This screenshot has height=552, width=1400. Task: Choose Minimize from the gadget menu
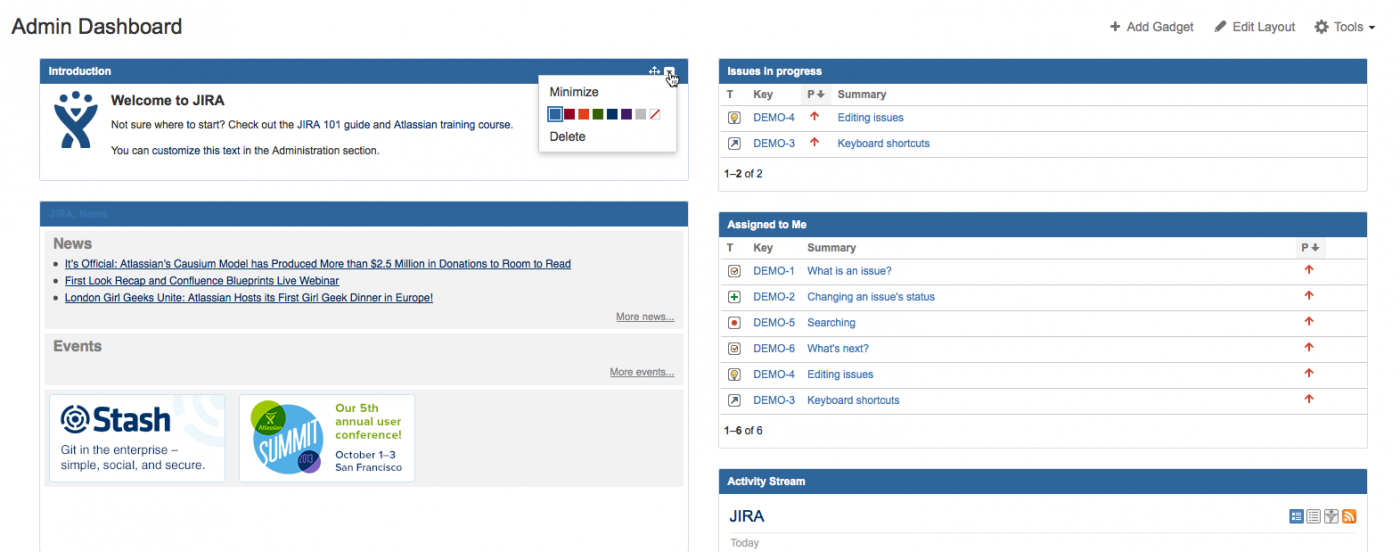(574, 92)
